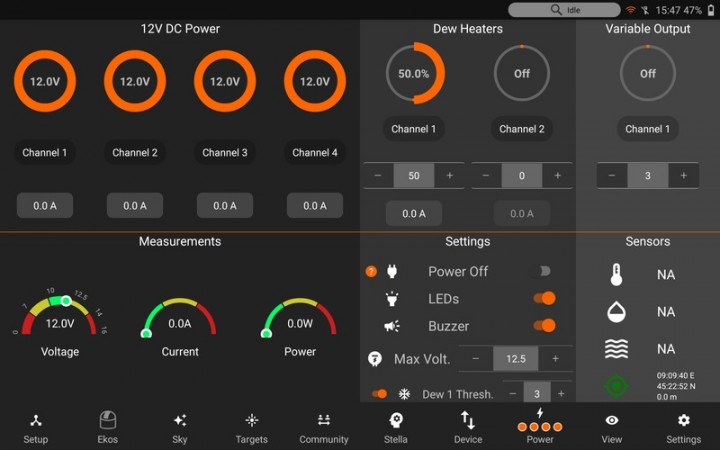
Task: Click 12V DC Channel 1 label button
Action: [x=45, y=153]
